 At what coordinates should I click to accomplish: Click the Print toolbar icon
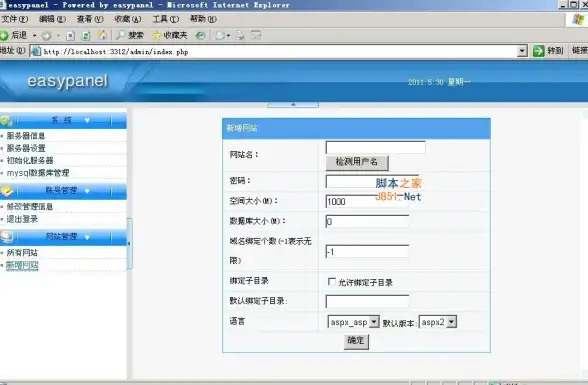(x=240, y=36)
